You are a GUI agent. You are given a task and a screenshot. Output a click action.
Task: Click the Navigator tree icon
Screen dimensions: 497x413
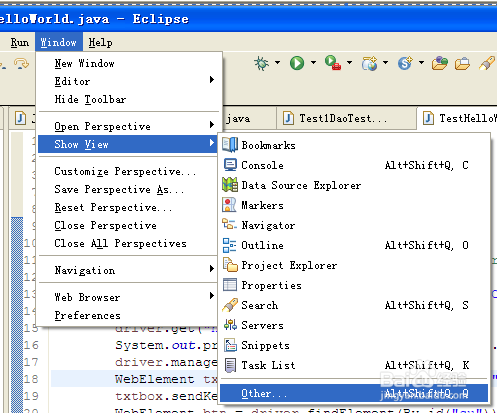[229, 224]
